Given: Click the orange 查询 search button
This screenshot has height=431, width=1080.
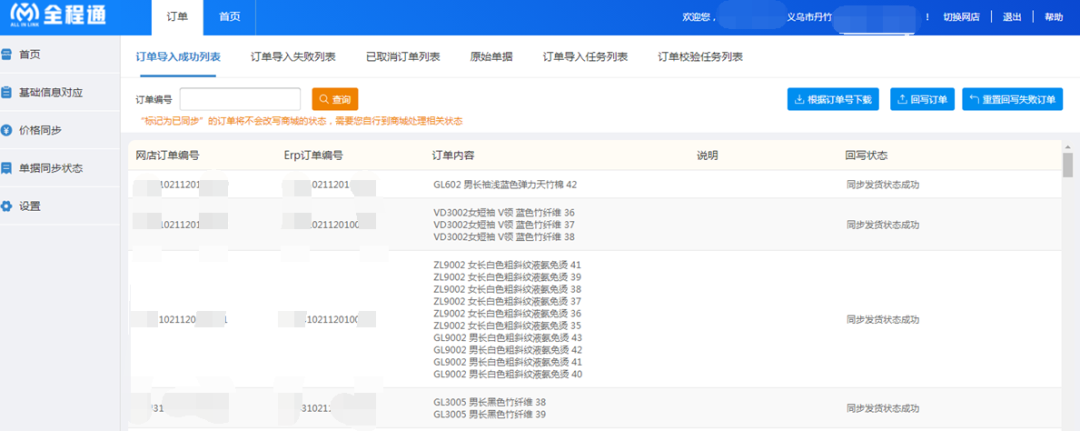Looking at the screenshot, I should pyautogui.click(x=335, y=99).
